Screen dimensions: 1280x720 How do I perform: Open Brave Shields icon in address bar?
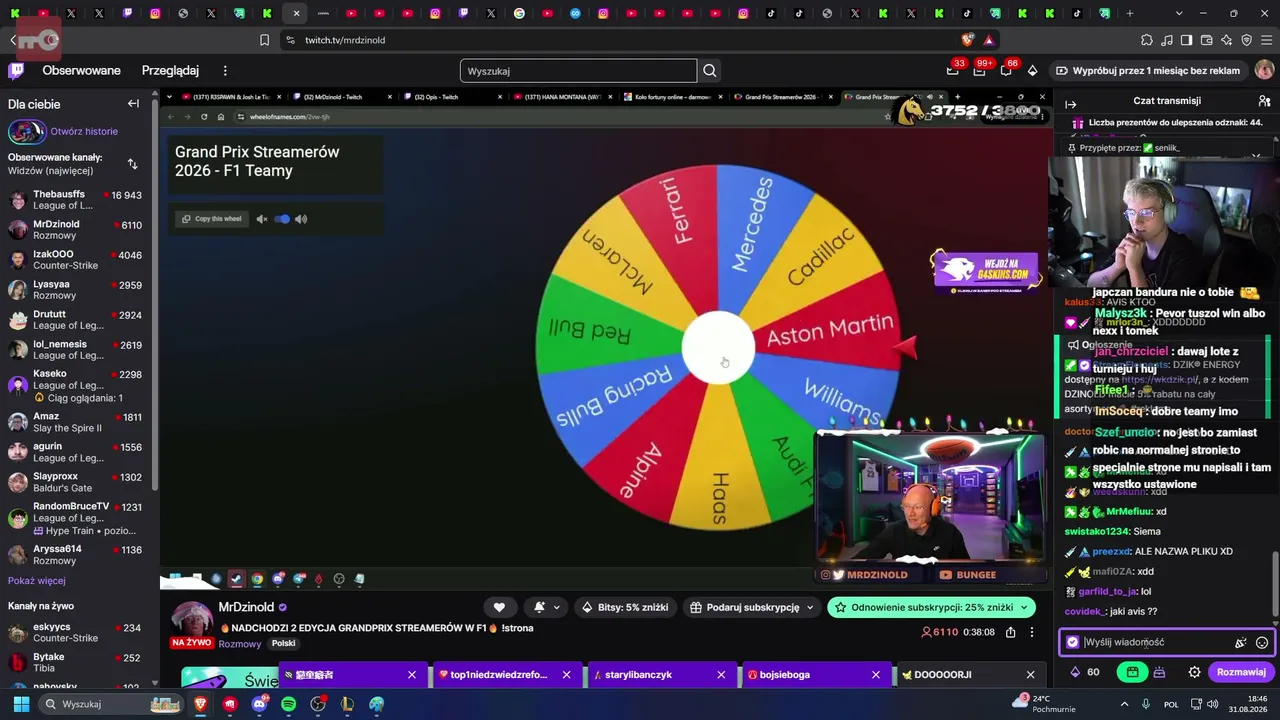967,40
